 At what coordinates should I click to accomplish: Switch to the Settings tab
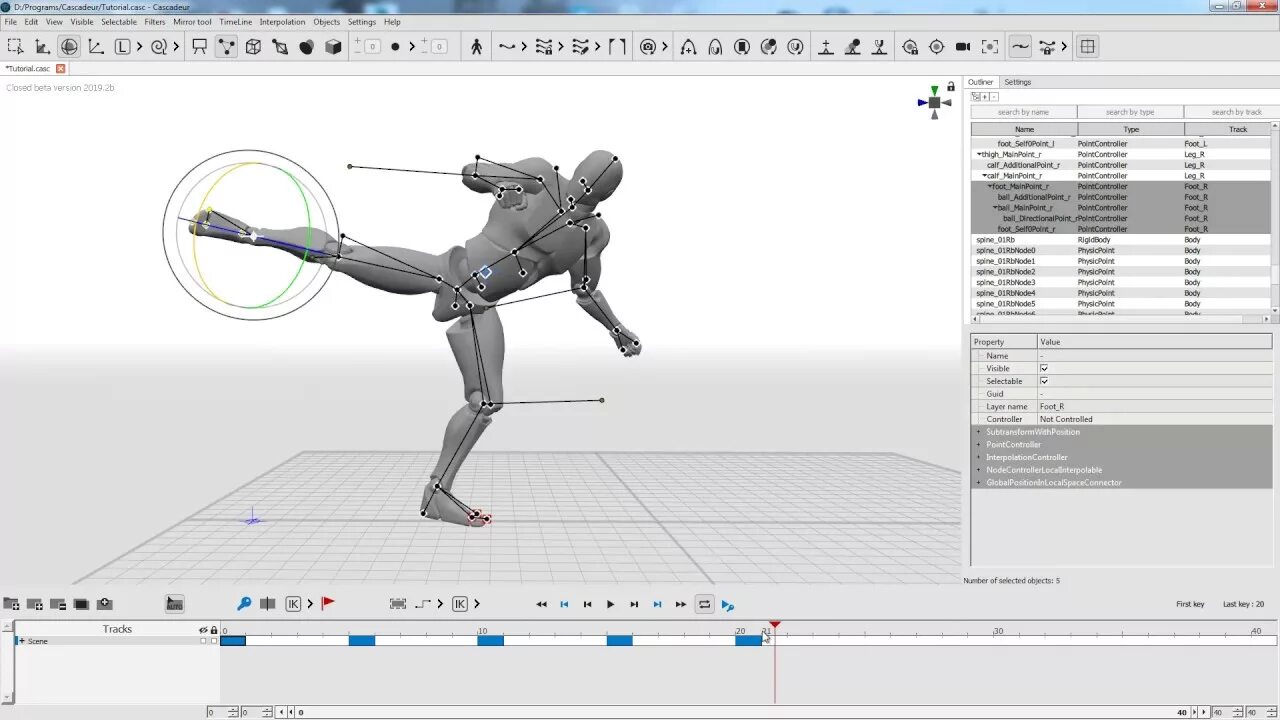click(x=1017, y=82)
